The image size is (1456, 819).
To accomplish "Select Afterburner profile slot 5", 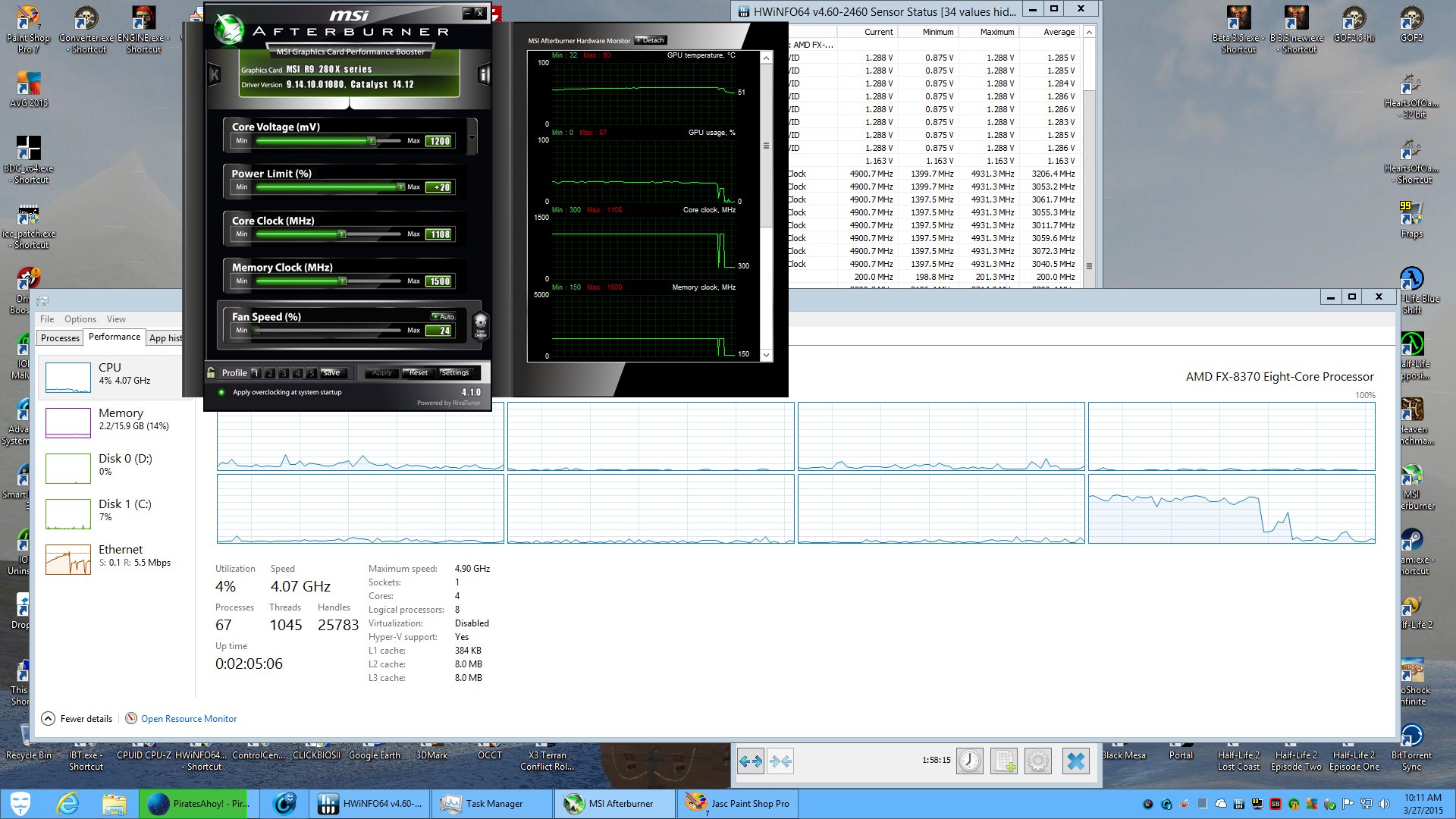I will click(x=312, y=373).
